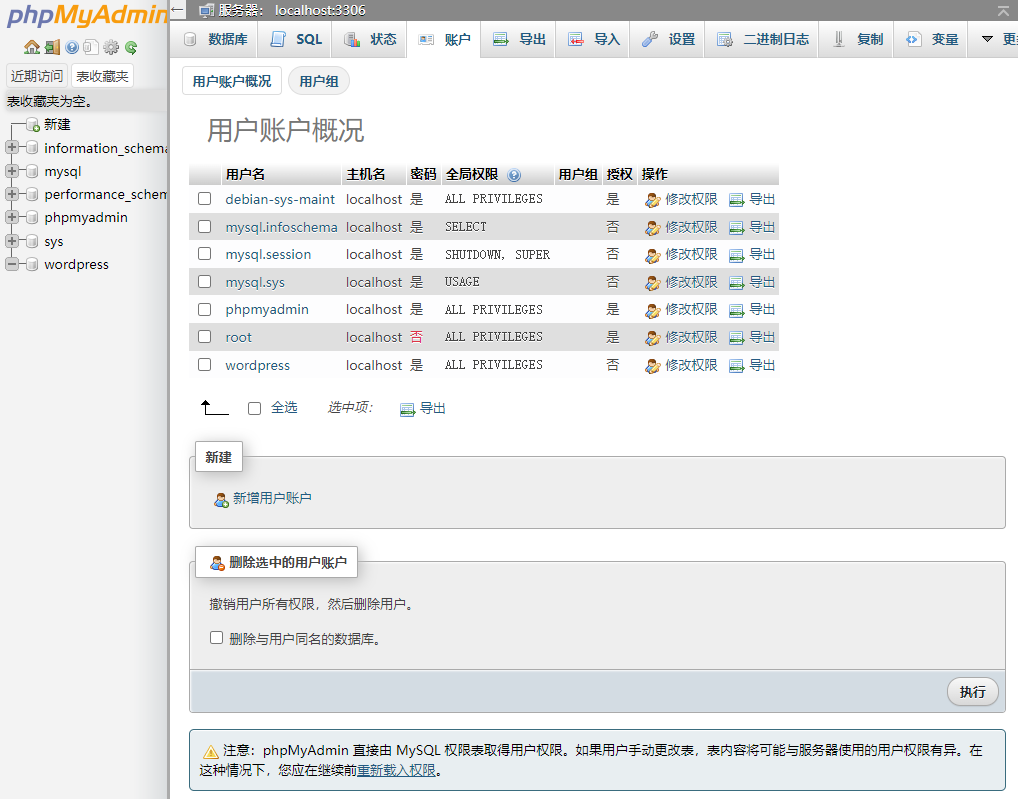Open the 复制 tab
This screenshot has height=799, width=1018.
(x=856, y=40)
